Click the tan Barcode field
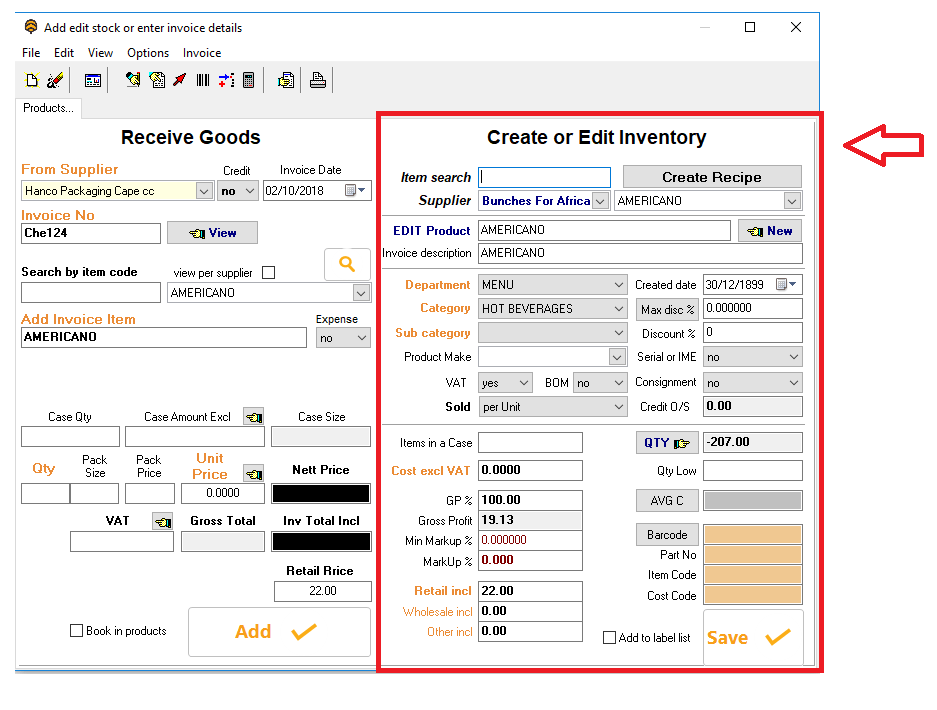 752,534
